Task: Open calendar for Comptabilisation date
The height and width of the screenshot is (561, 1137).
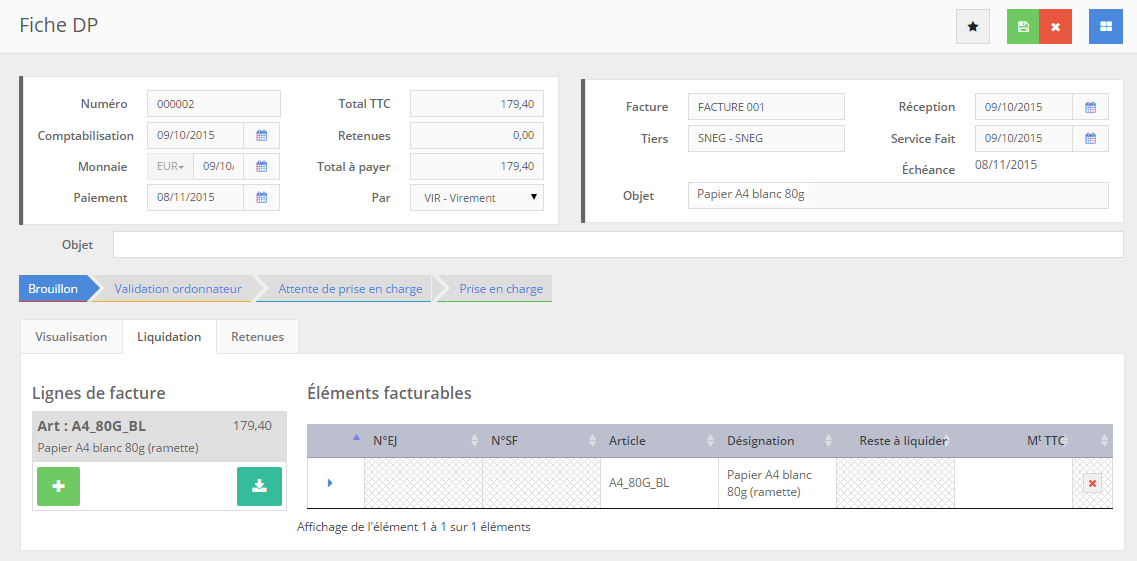Action: coord(261,136)
